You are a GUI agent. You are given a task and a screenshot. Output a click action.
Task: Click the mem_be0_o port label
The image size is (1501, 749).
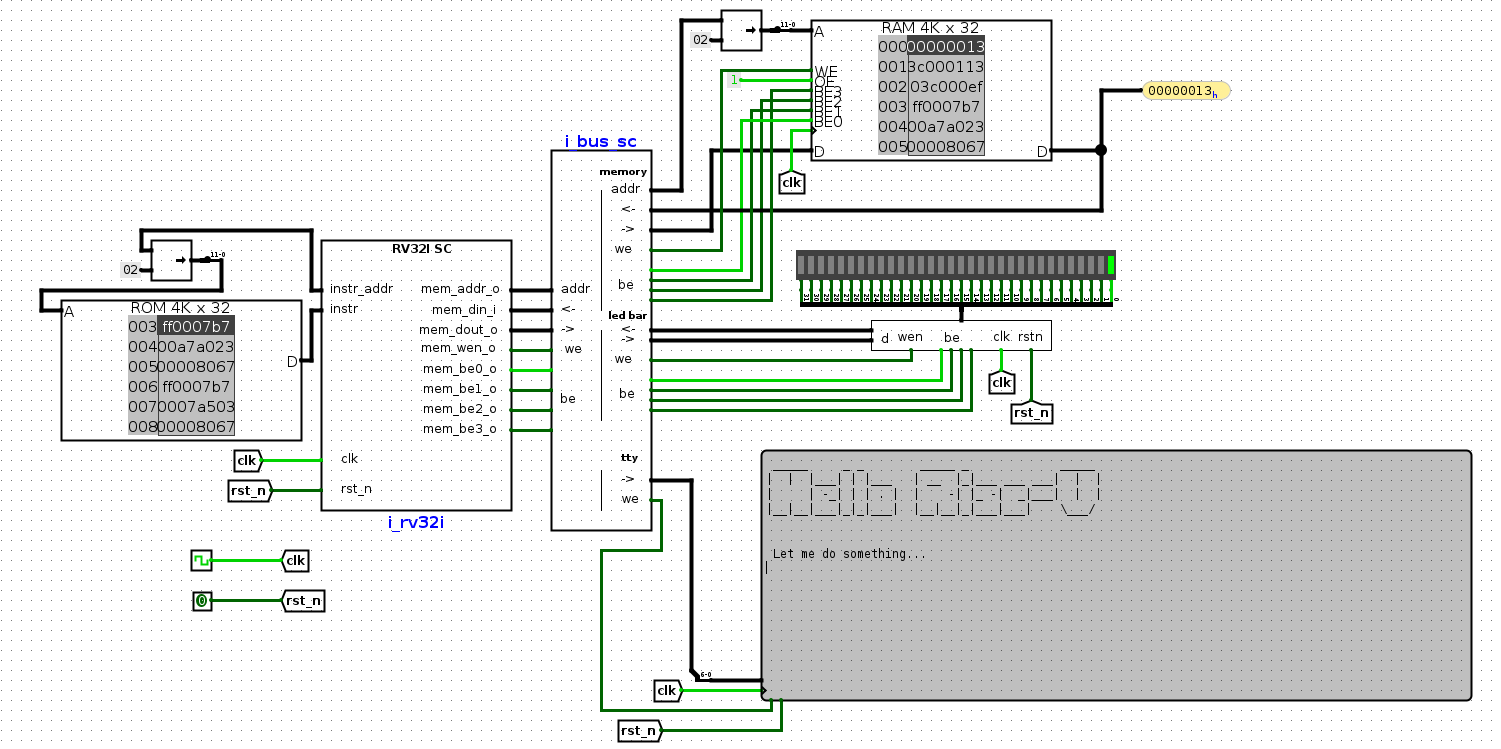pyautogui.click(x=459, y=369)
